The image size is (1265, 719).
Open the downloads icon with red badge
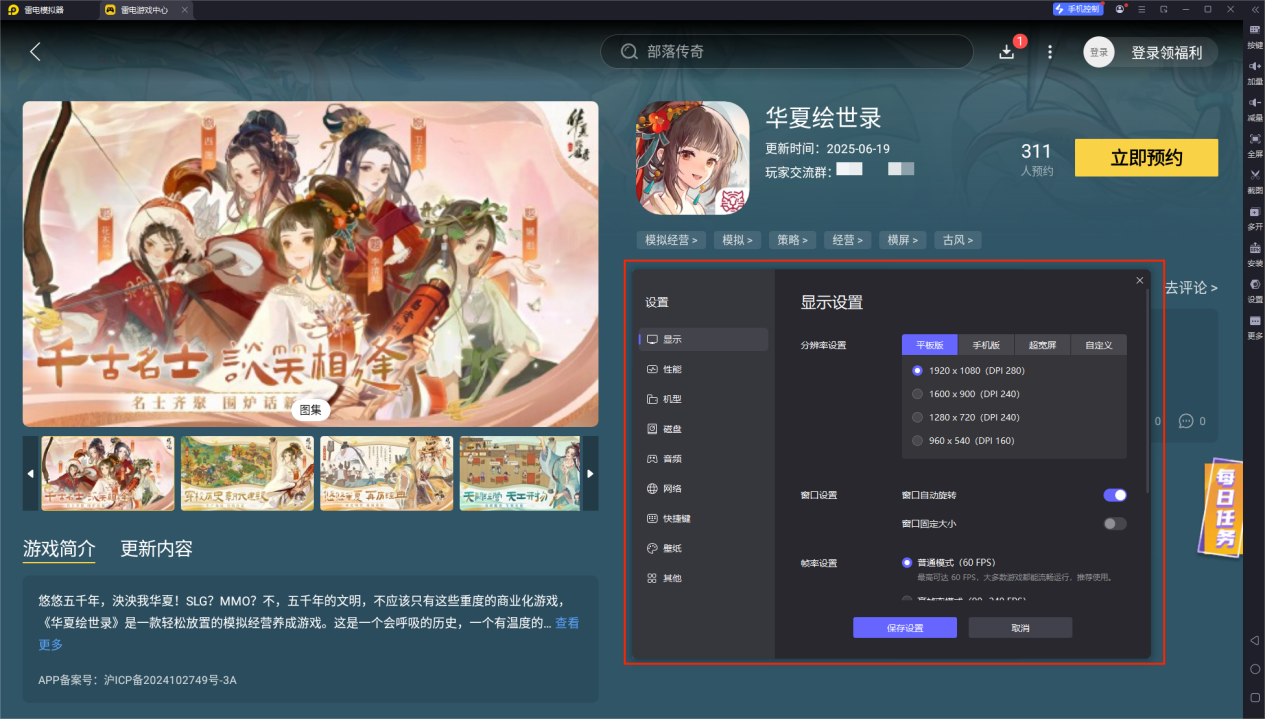1007,52
